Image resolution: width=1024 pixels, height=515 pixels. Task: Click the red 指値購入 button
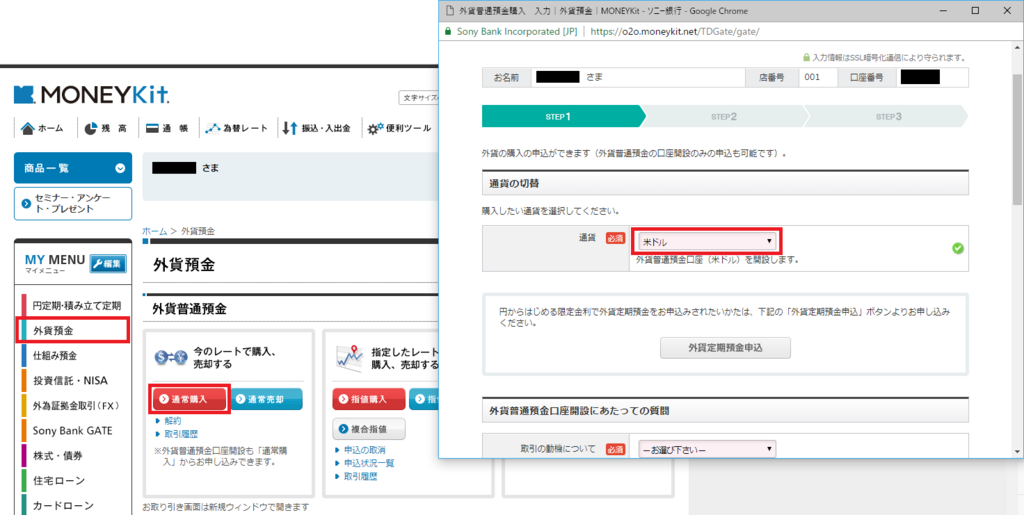tap(369, 399)
